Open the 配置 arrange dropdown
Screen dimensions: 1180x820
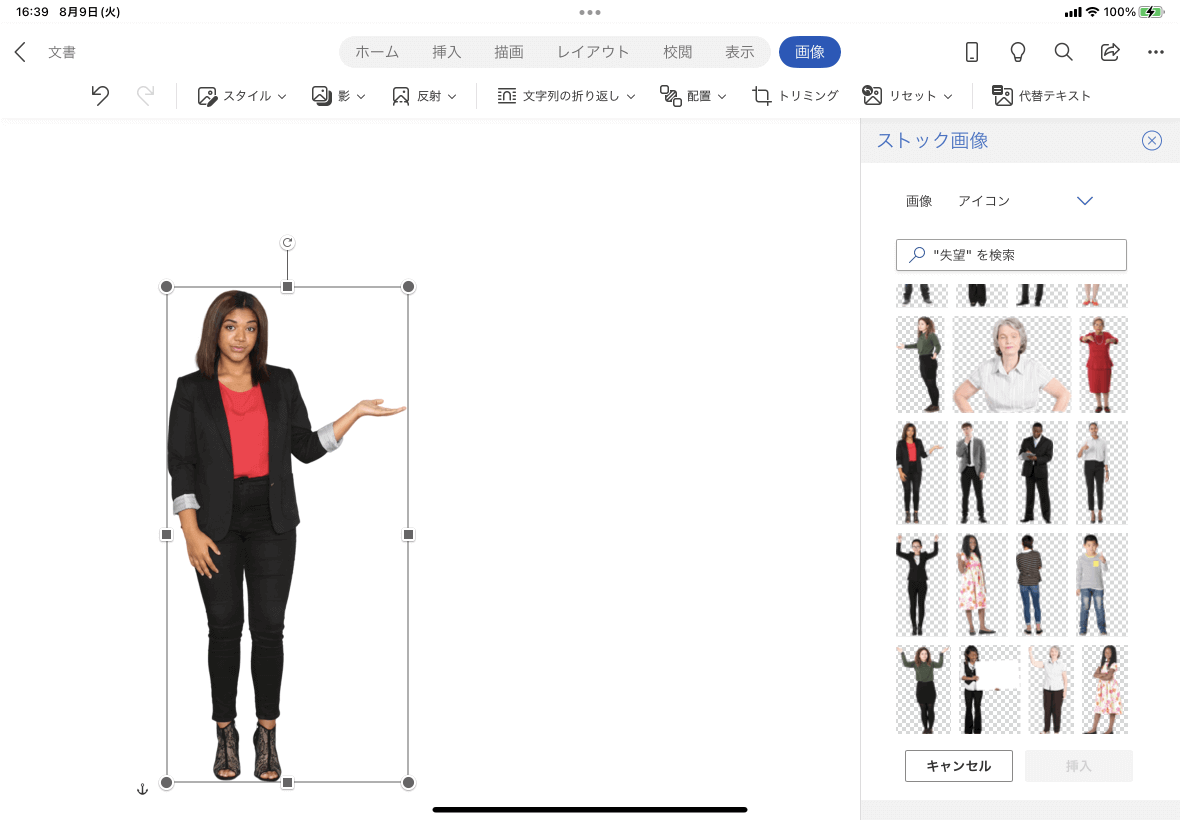pos(692,96)
